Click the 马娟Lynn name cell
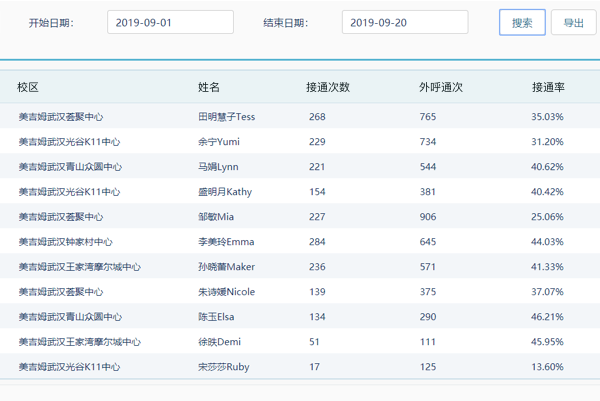The height and width of the screenshot is (401, 600). (x=218, y=167)
